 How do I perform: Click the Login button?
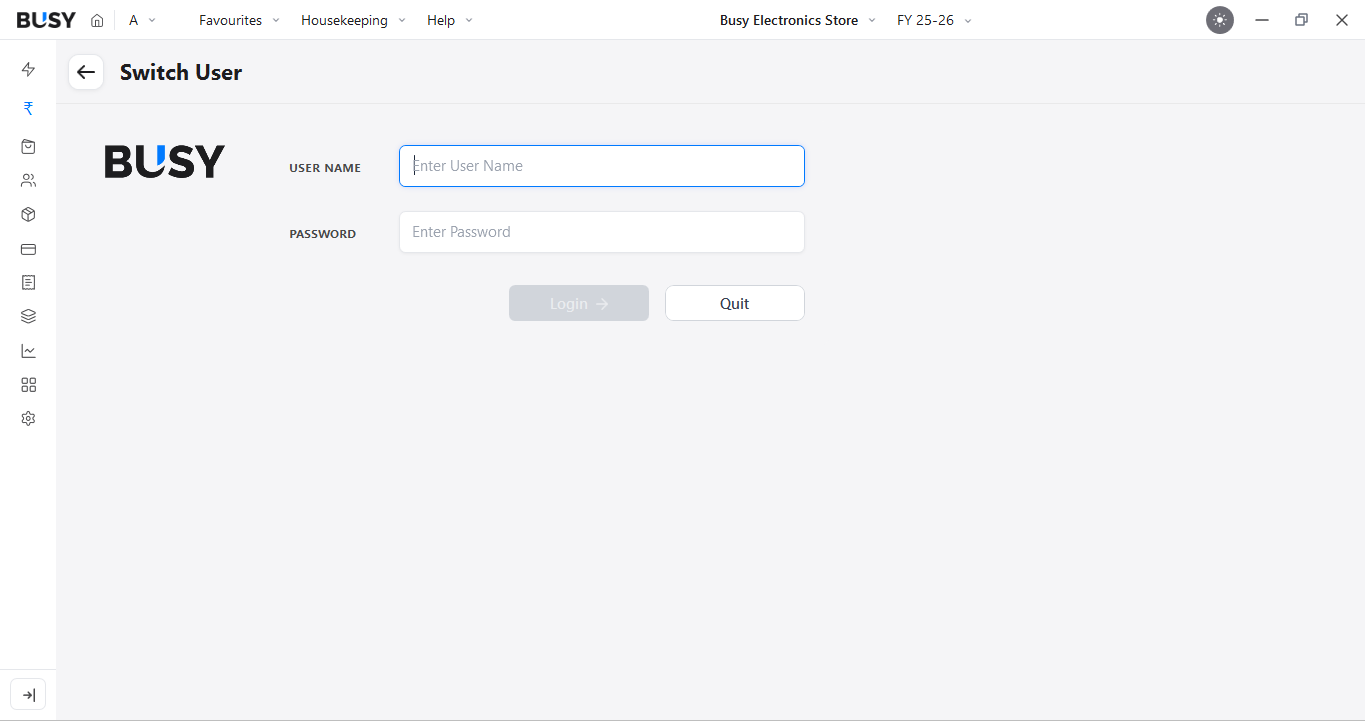pyautogui.click(x=579, y=303)
